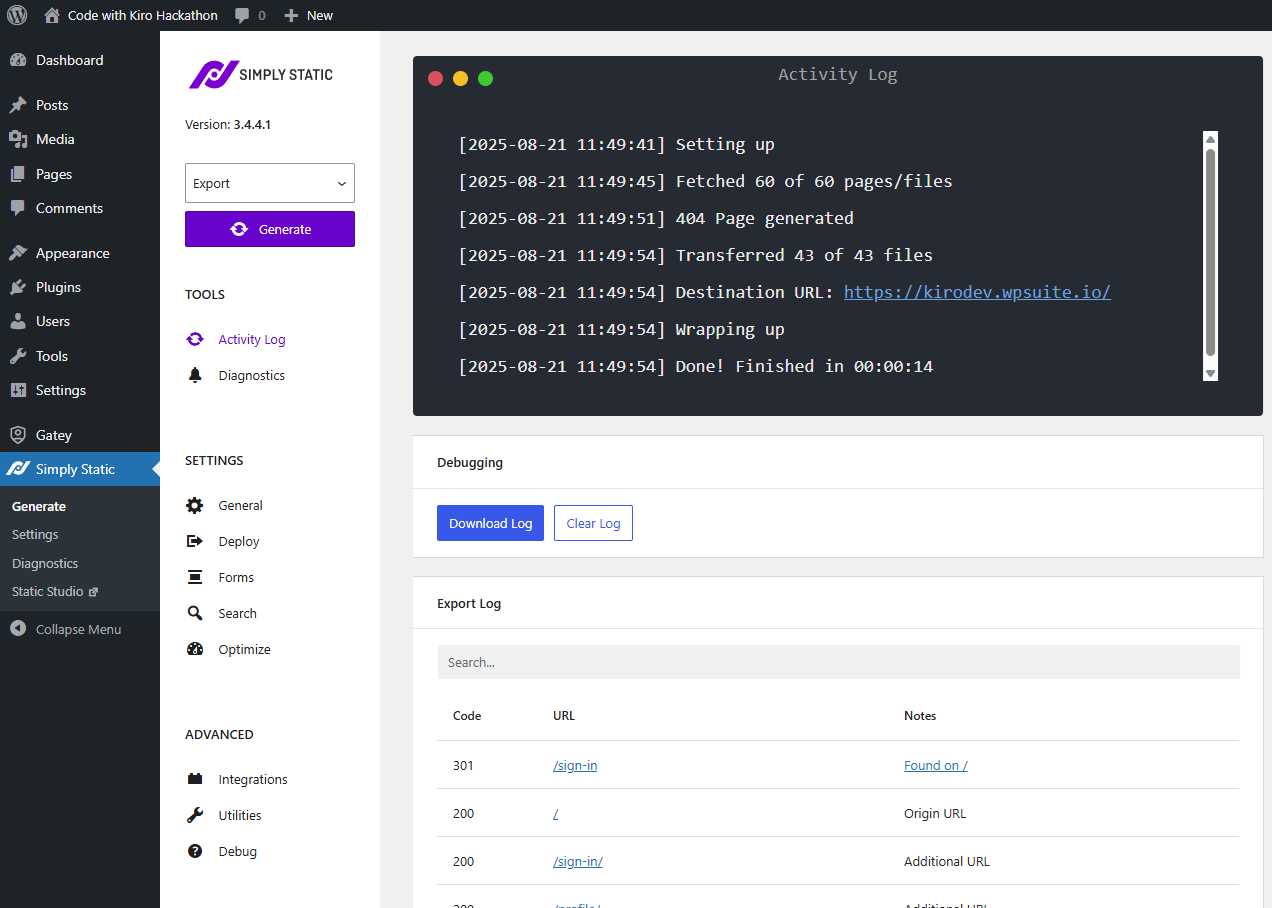Open the New content menu
The image size is (1272, 908).
(x=308, y=15)
